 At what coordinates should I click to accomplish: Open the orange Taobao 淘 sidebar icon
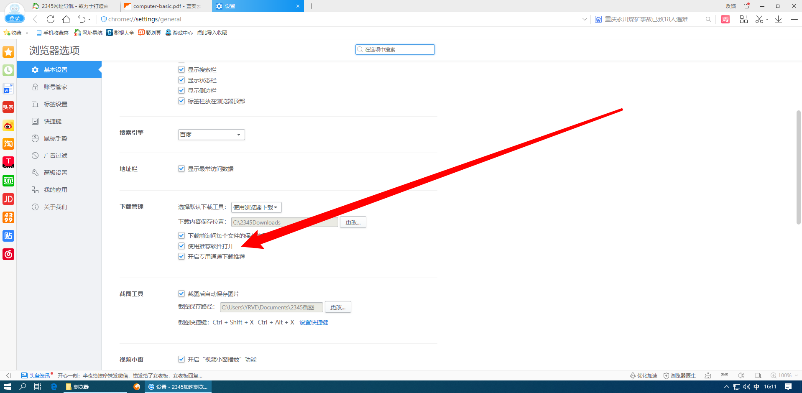click(x=8, y=144)
